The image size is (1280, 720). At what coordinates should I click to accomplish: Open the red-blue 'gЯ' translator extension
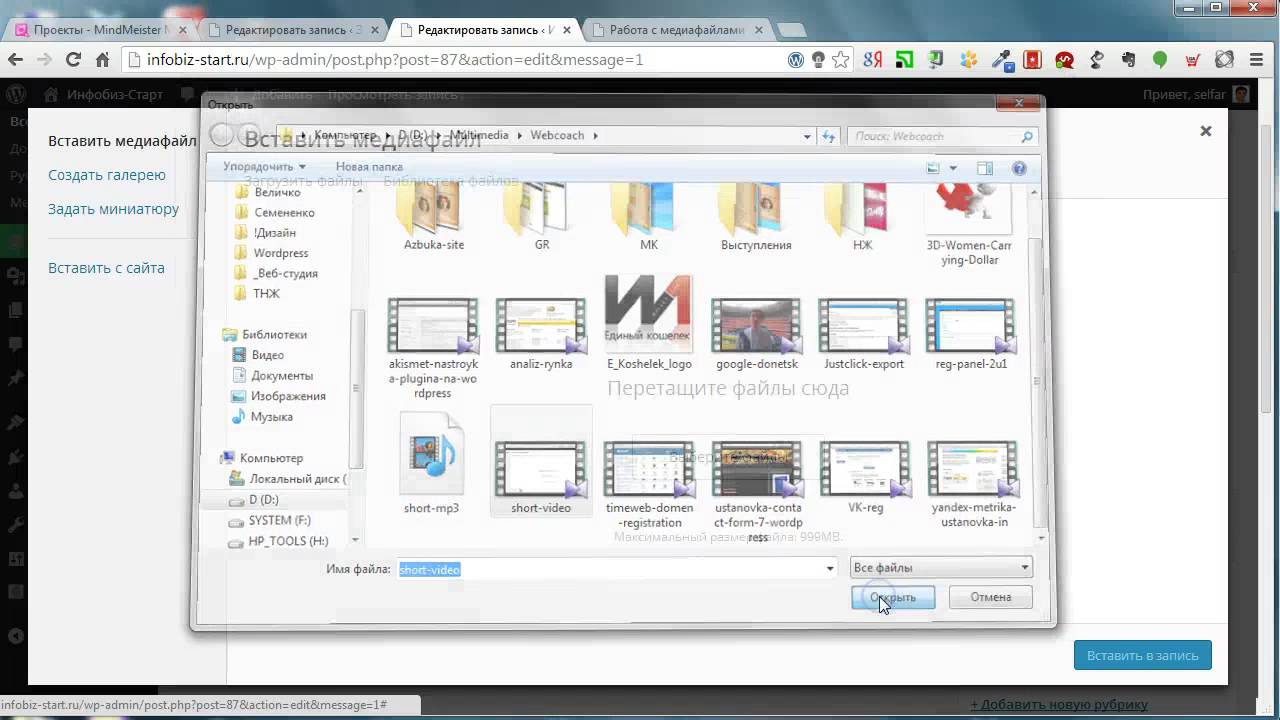(x=872, y=60)
